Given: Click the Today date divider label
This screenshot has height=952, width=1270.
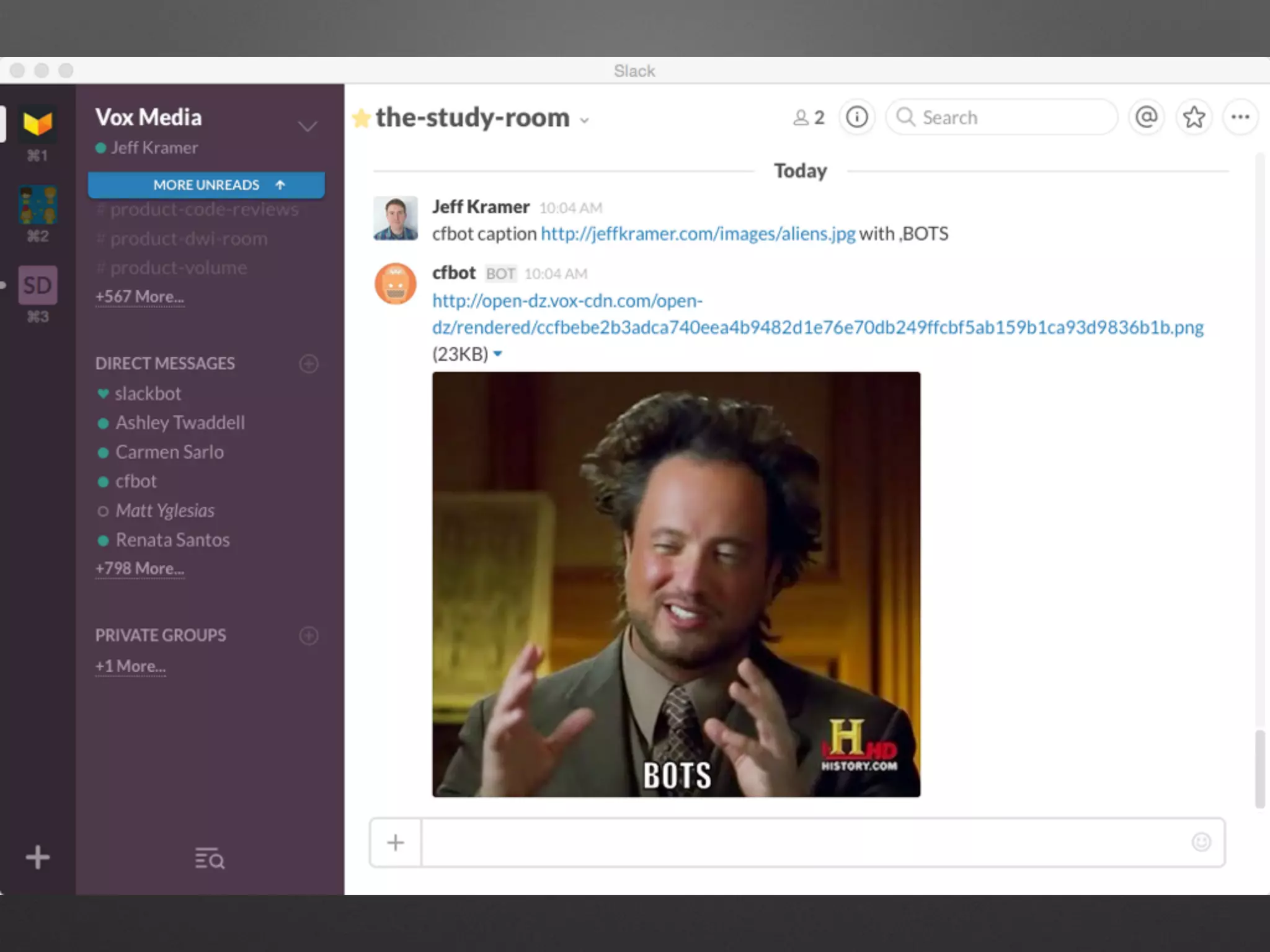Looking at the screenshot, I should pyautogui.click(x=800, y=170).
